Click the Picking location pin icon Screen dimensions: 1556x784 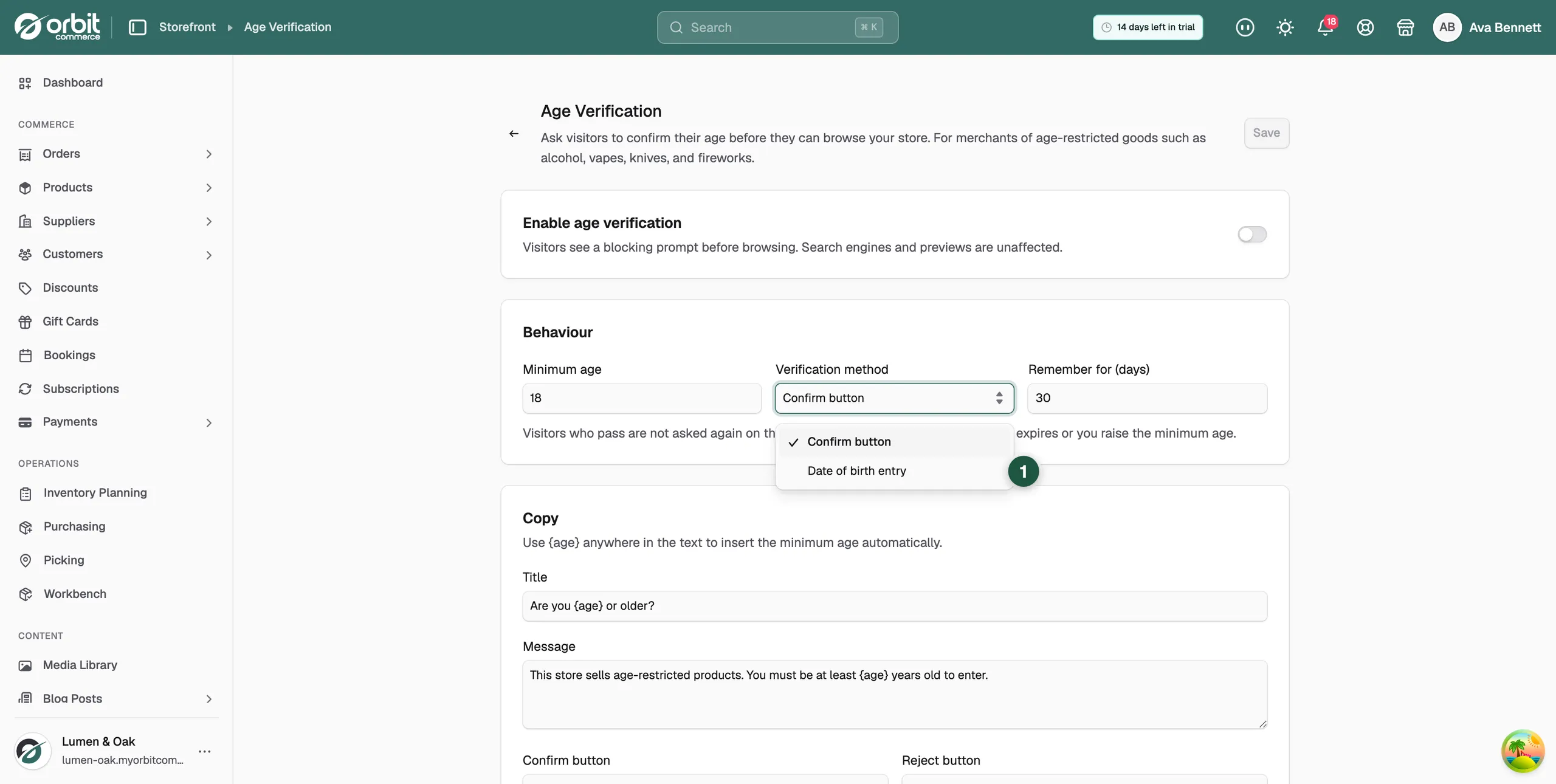25,560
